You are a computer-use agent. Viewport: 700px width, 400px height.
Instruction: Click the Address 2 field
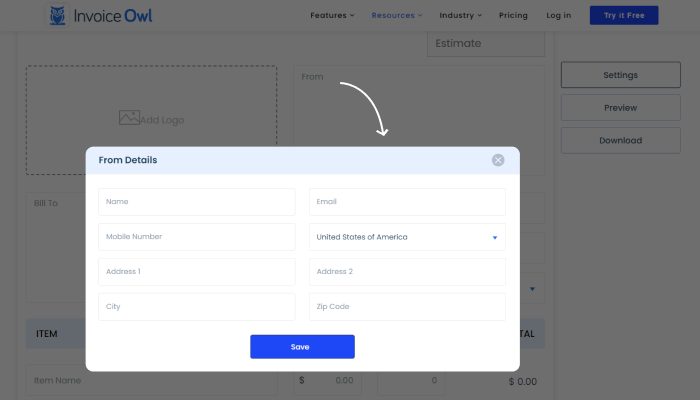(x=407, y=272)
